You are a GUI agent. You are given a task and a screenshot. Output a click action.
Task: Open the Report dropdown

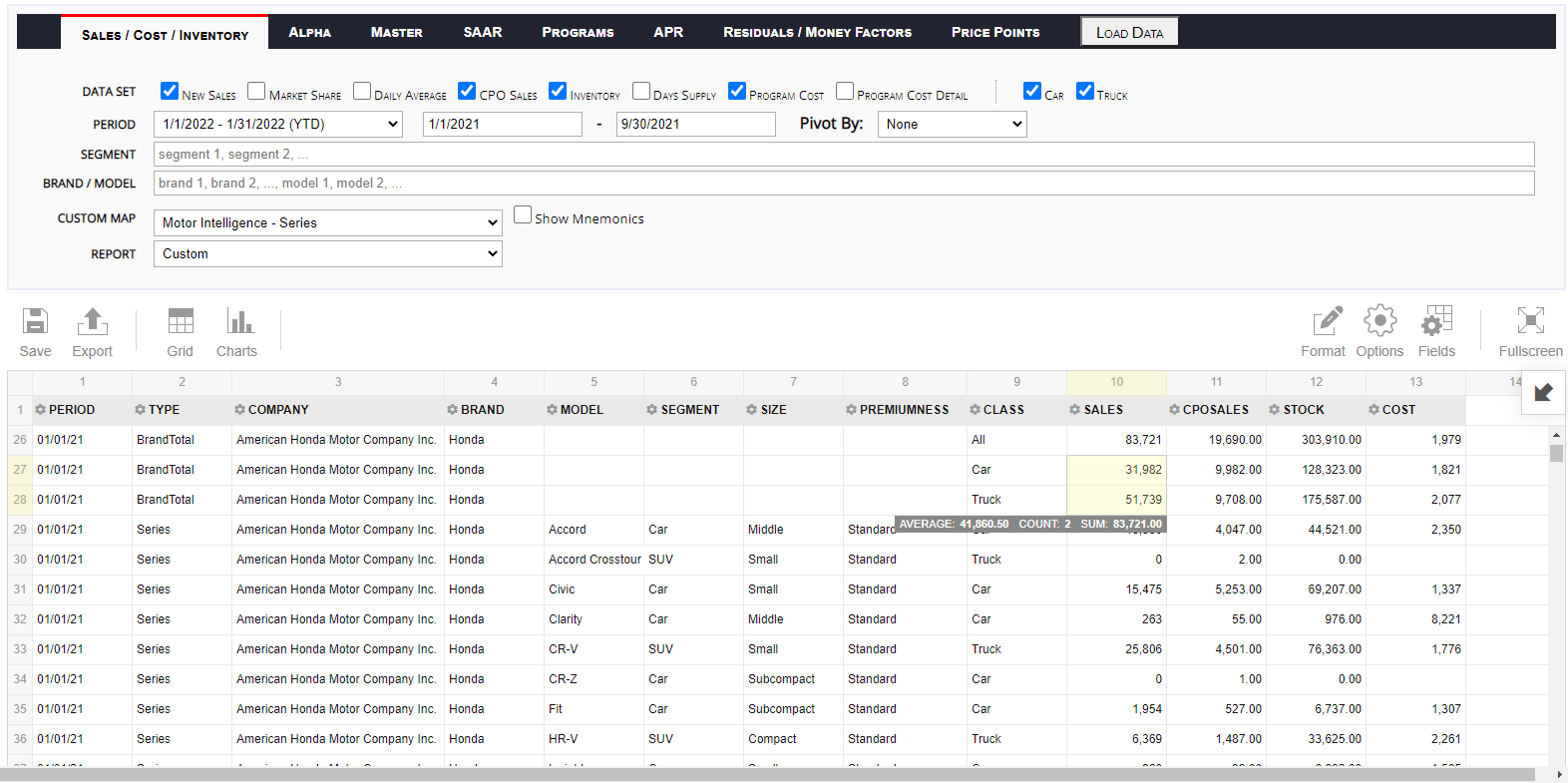pyautogui.click(x=328, y=253)
